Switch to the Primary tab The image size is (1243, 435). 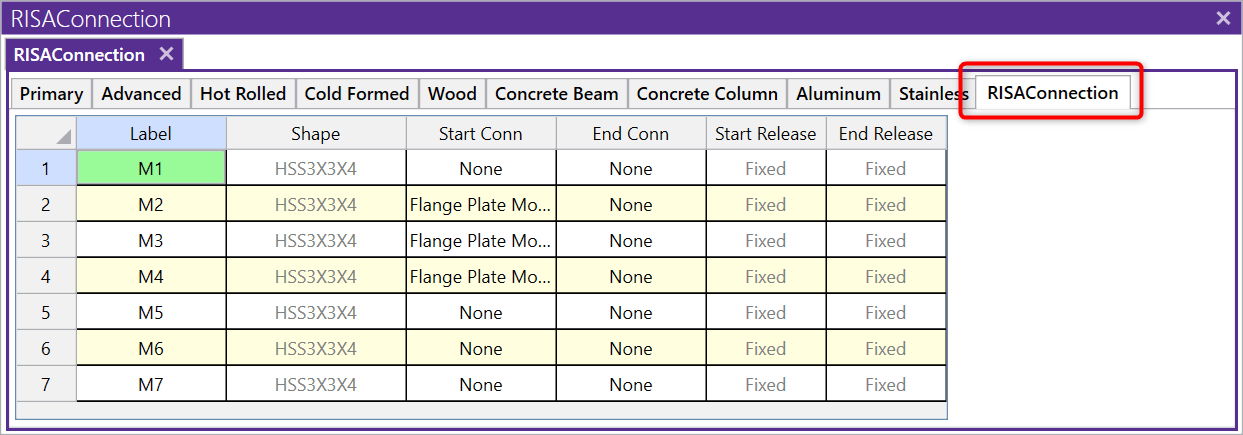coord(51,94)
